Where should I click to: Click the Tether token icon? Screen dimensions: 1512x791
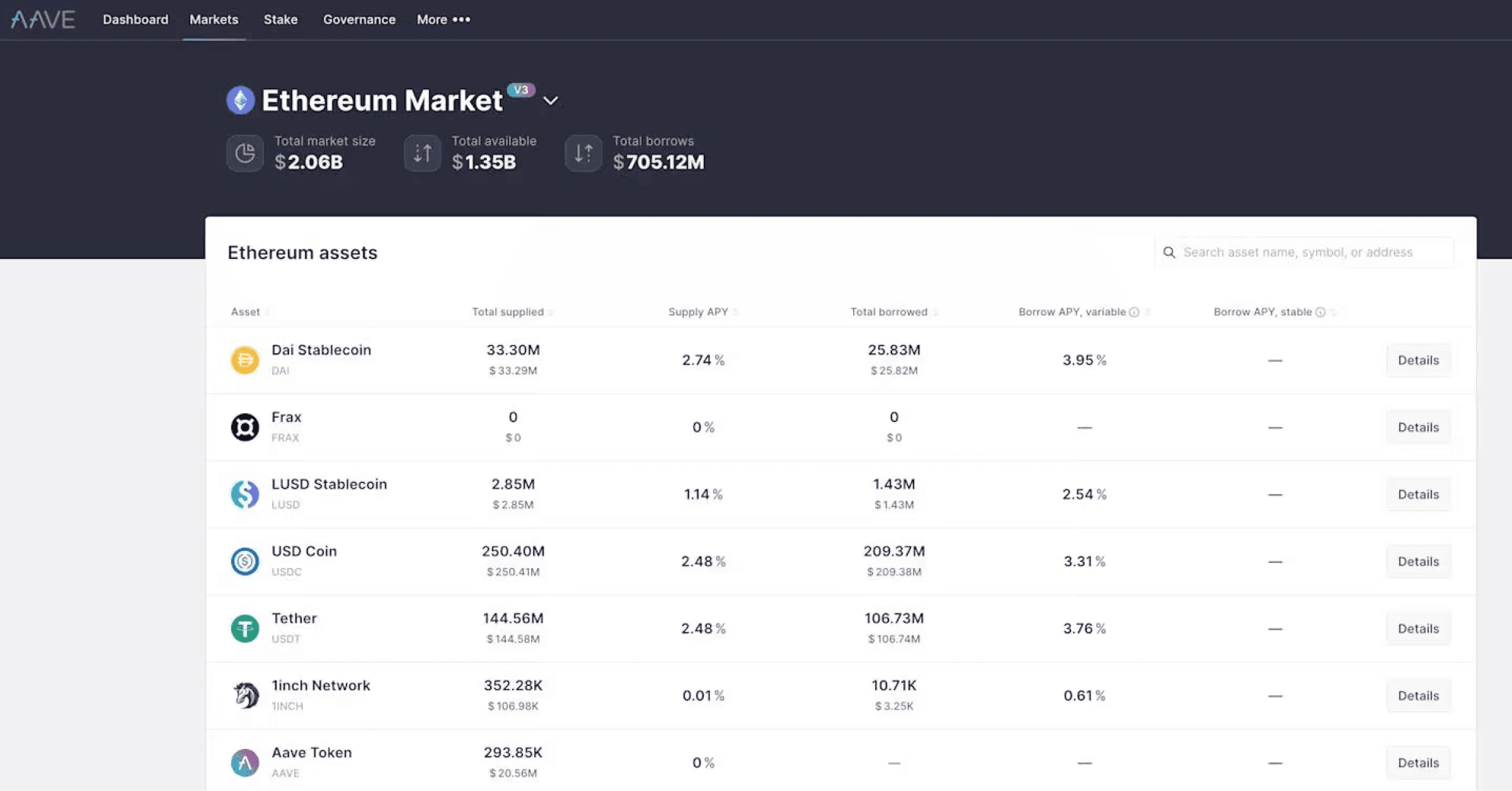[x=245, y=629]
